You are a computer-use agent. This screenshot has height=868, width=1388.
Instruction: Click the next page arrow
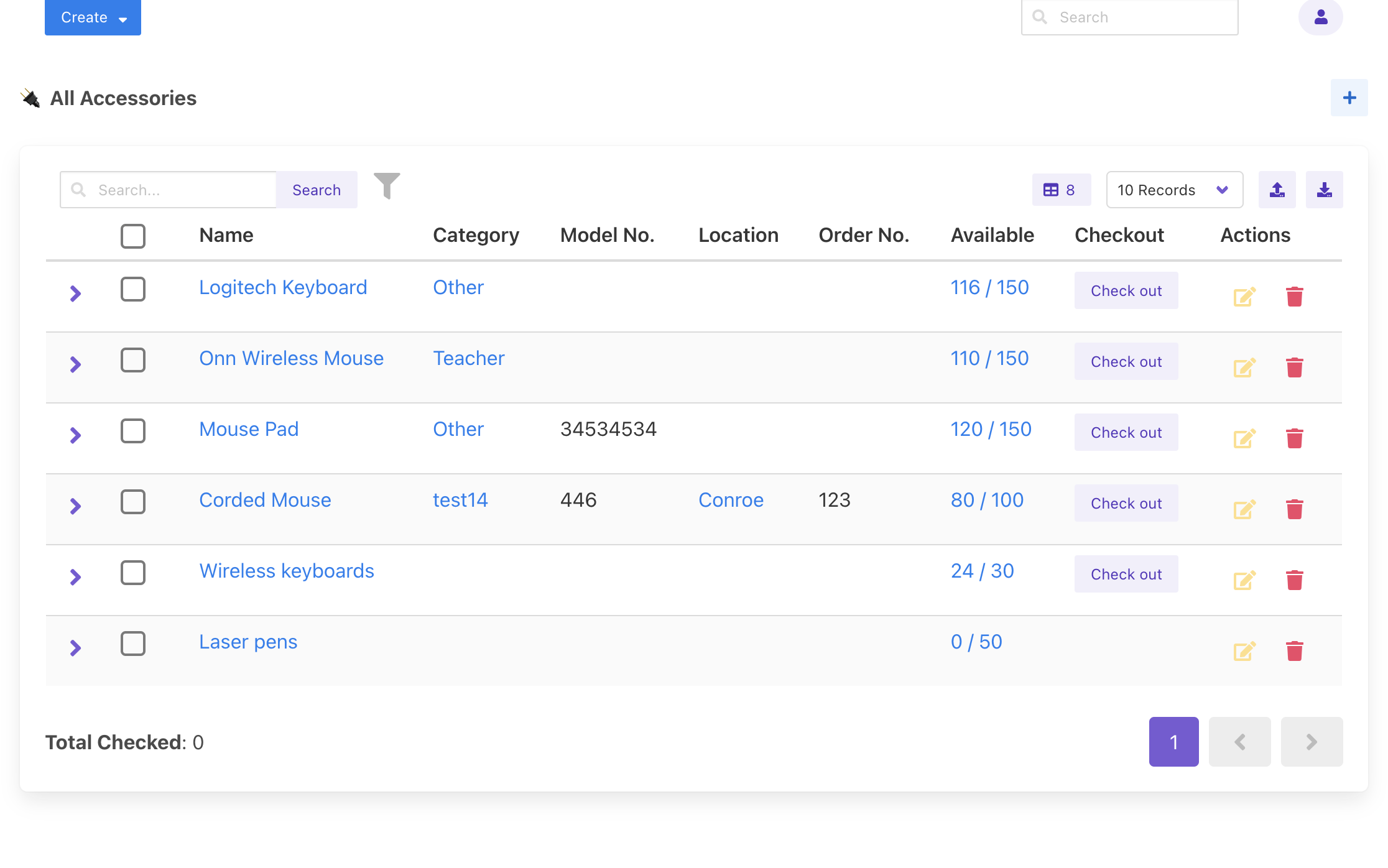pyautogui.click(x=1312, y=742)
